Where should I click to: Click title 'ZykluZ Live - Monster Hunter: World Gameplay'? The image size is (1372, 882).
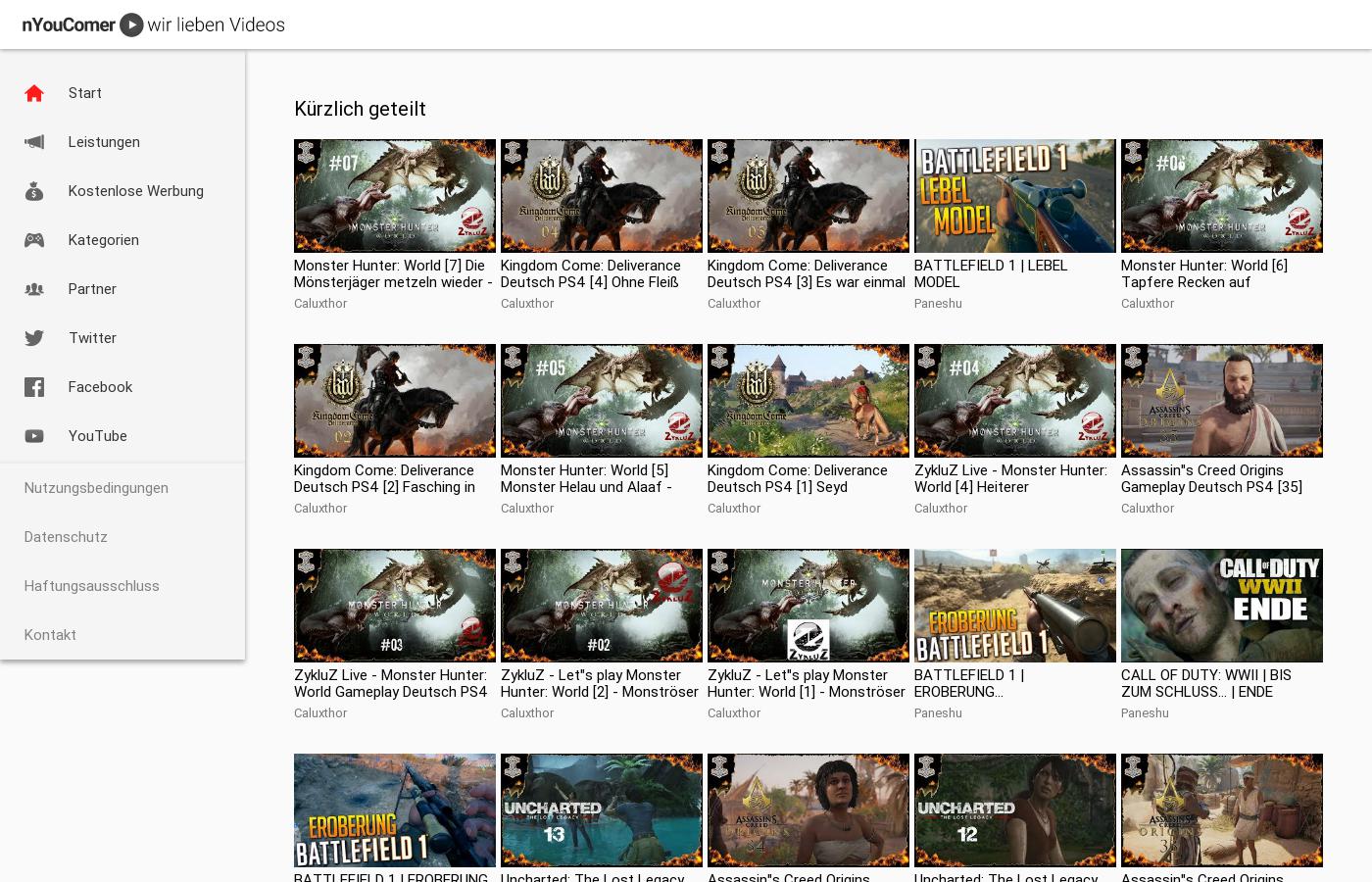[391, 683]
